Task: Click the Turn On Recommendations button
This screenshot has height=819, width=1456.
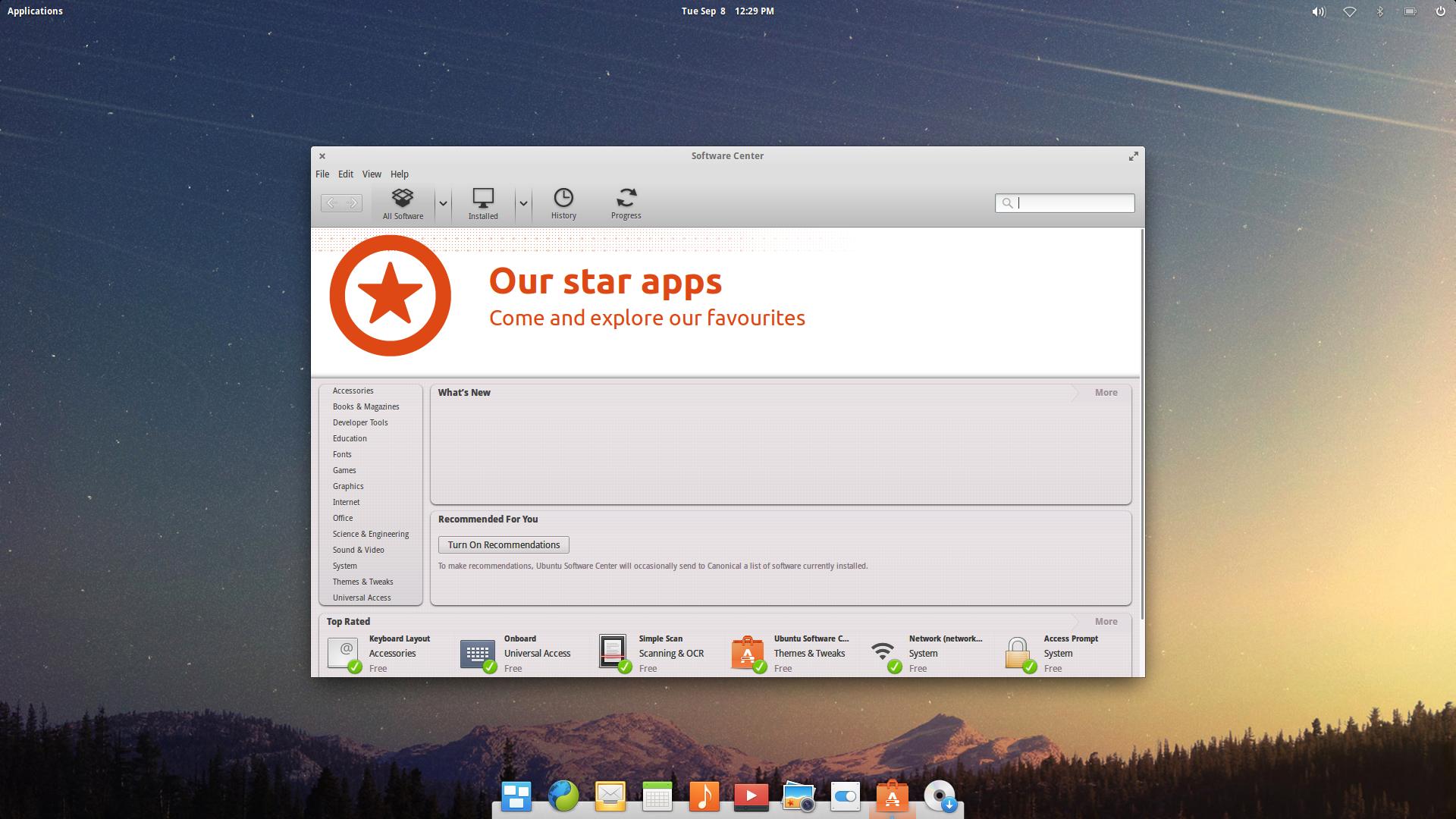Action: tap(504, 544)
